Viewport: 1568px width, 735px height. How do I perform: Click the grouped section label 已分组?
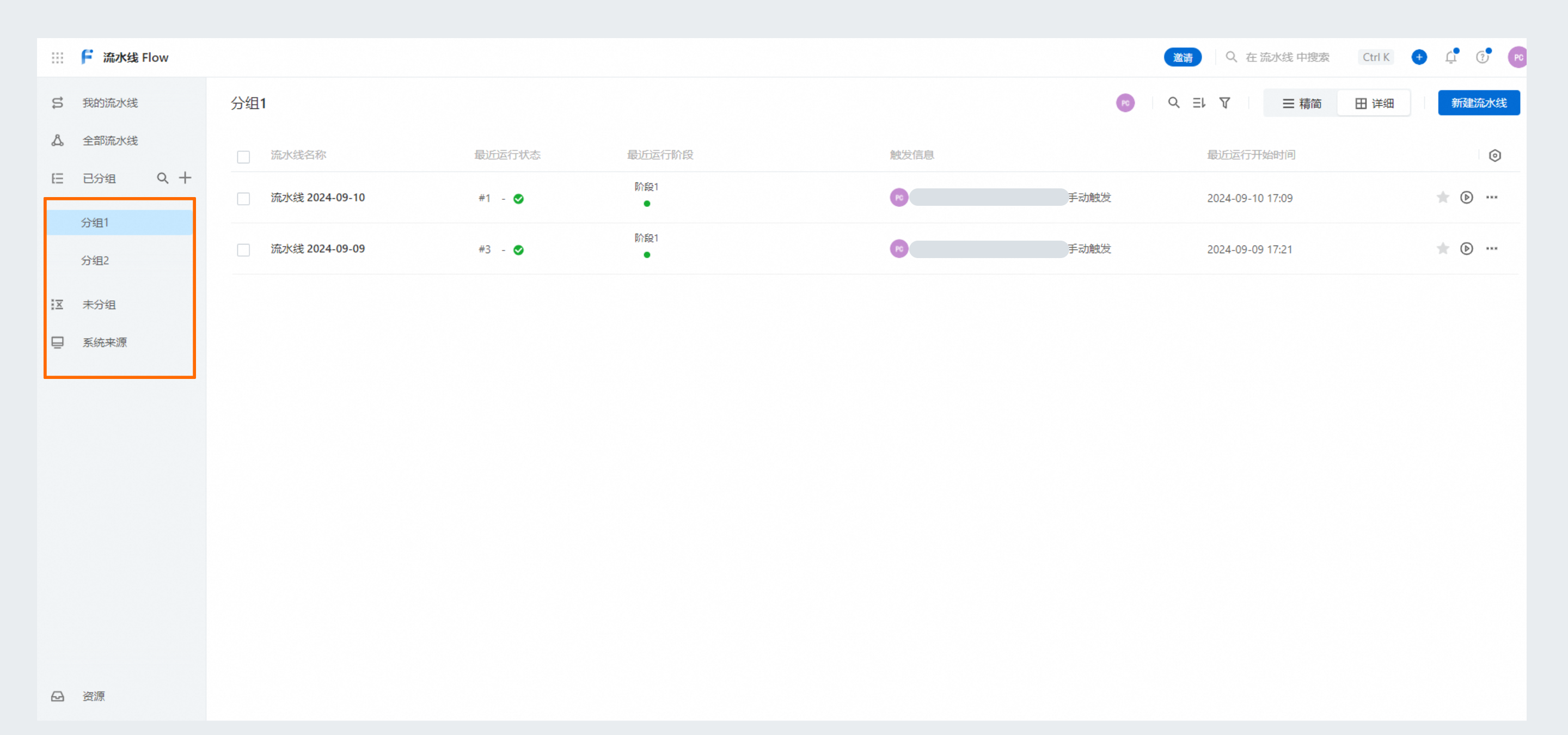[x=99, y=178]
